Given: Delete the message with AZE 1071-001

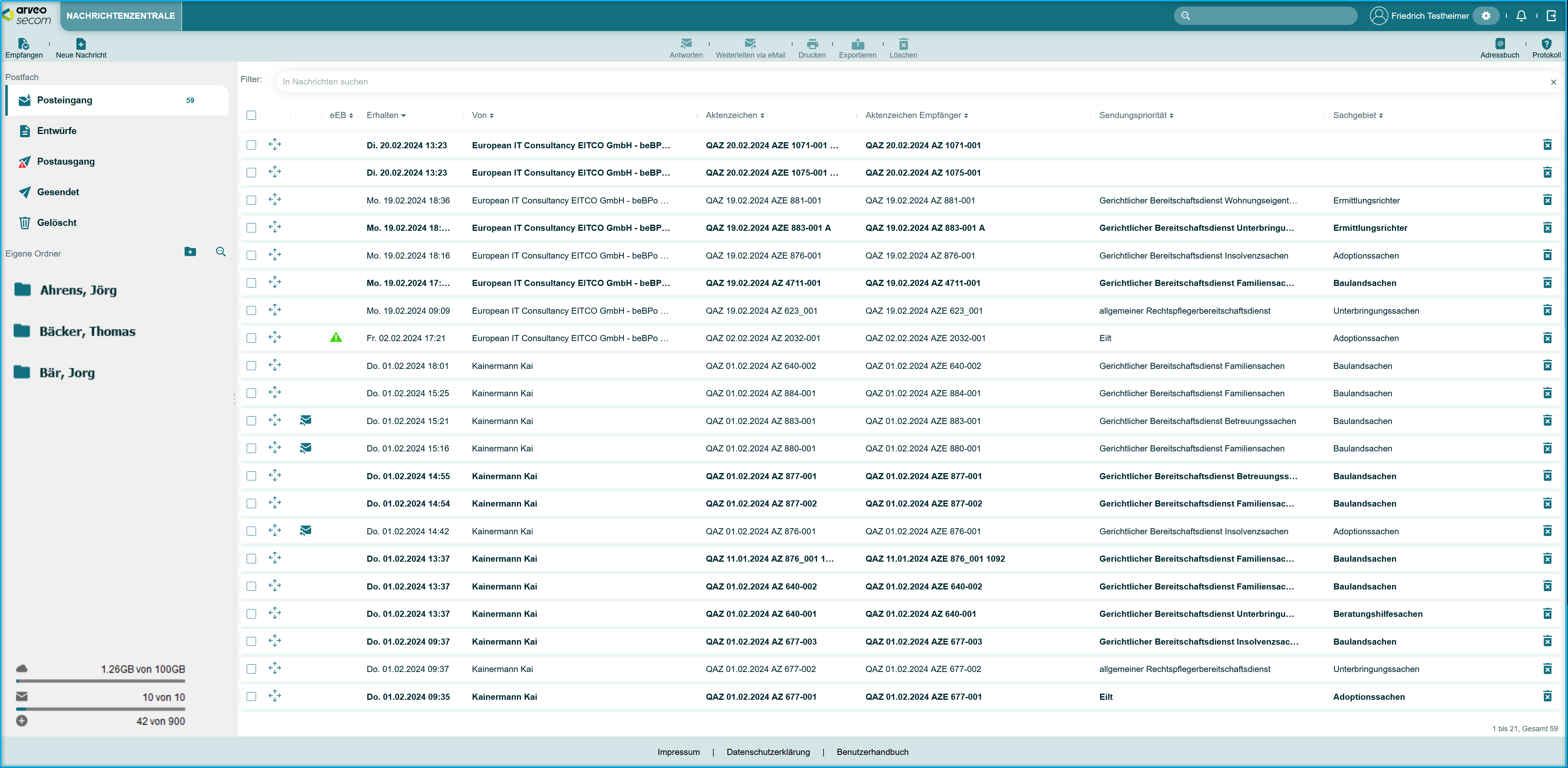Looking at the screenshot, I should point(1547,145).
